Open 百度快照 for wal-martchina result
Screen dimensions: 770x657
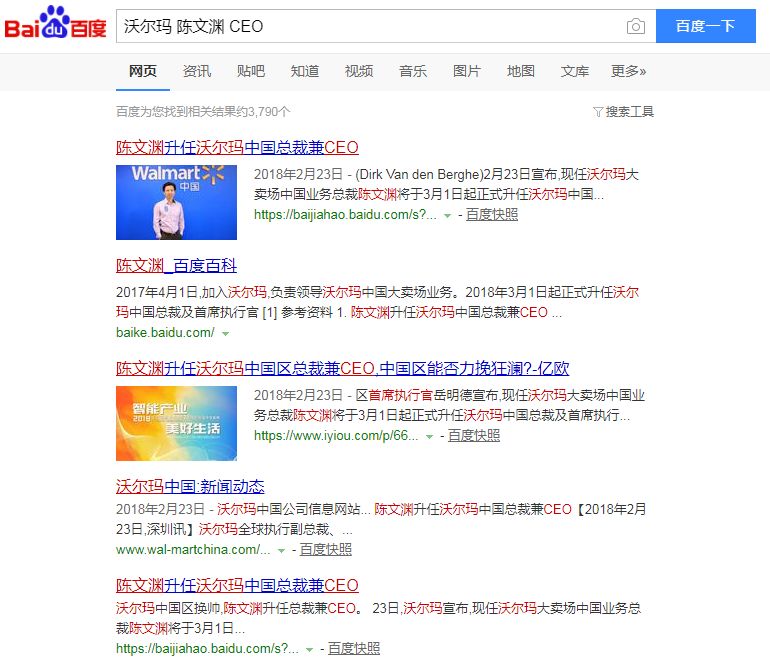[x=326, y=549]
